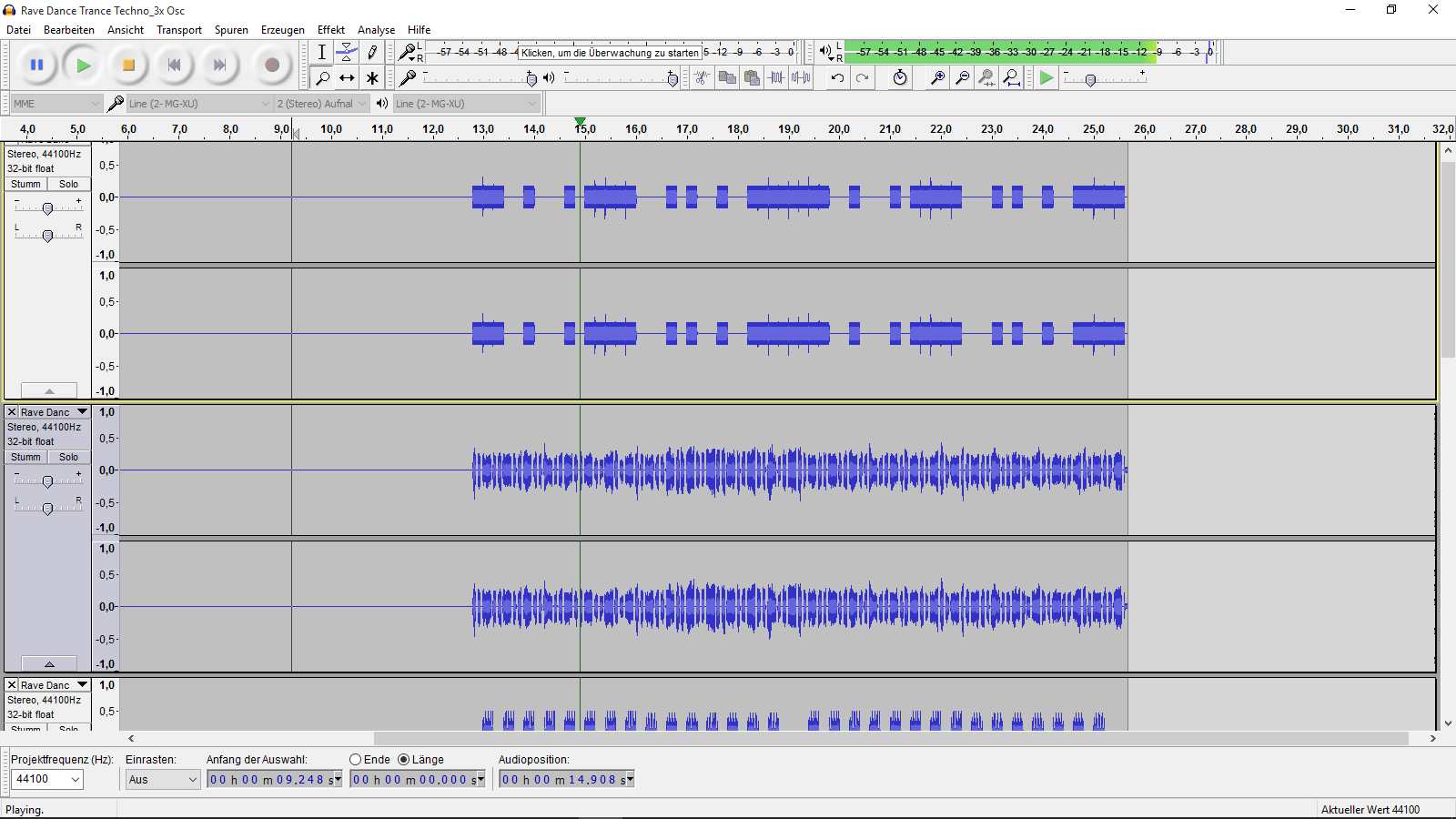Screen dimensions: 1456x819
Task: Select the Ende radio button
Action: coord(356,760)
